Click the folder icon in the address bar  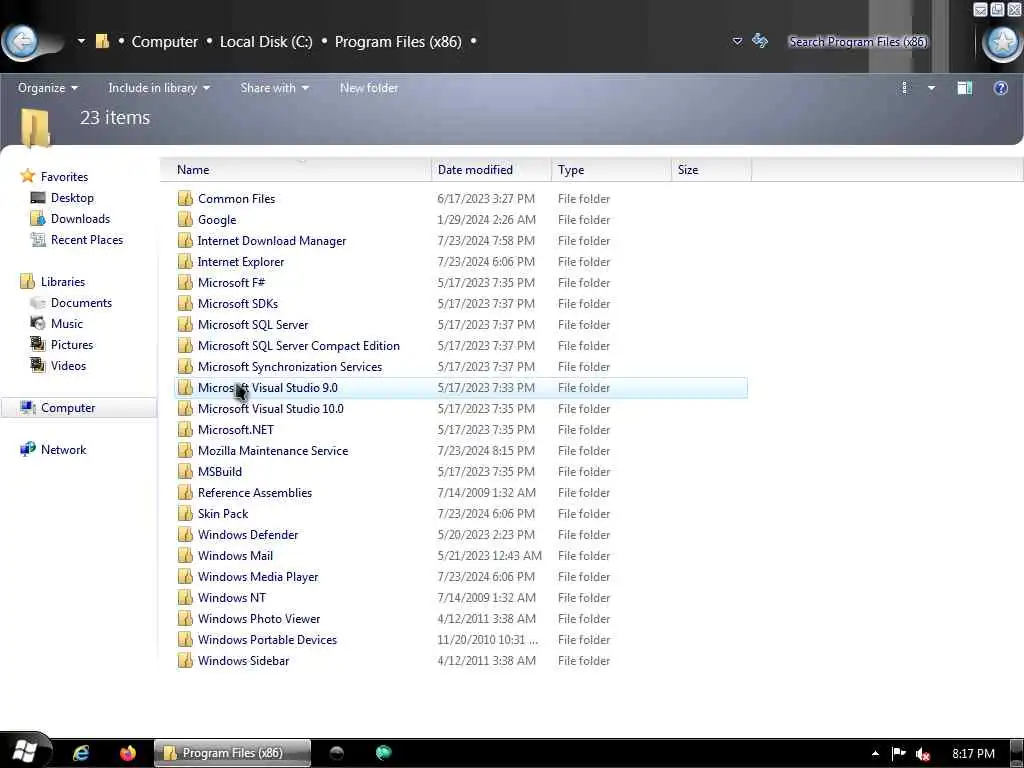pyautogui.click(x=102, y=41)
